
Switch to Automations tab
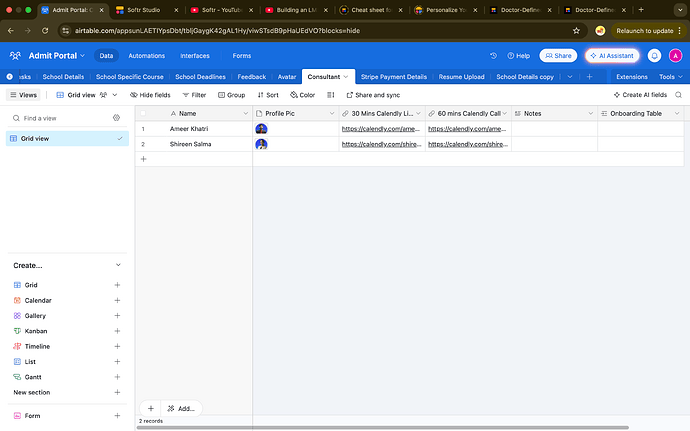147,55
